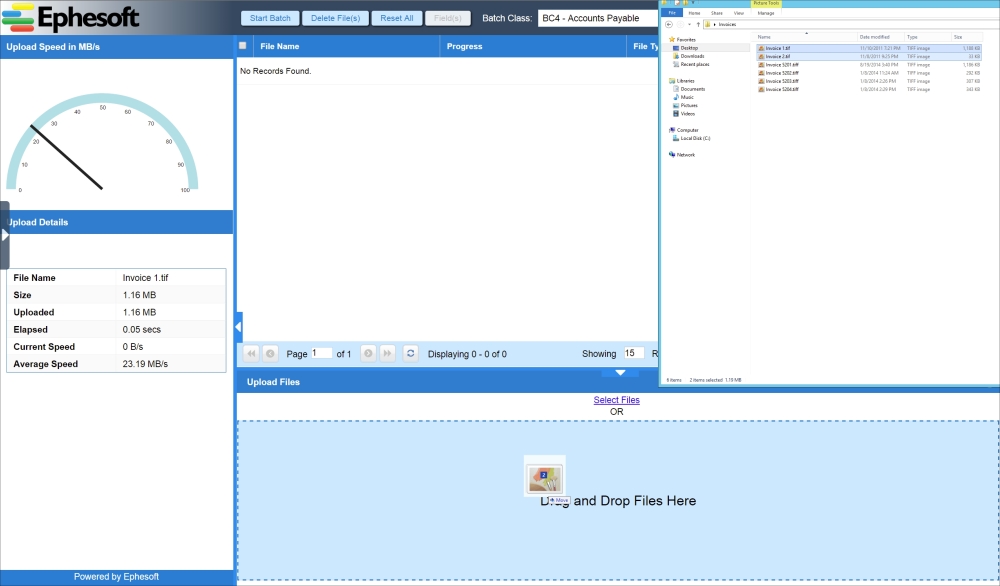Click inside the Page number input field
The width and height of the screenshot is (1000, 586).
[x=322, y=353]
